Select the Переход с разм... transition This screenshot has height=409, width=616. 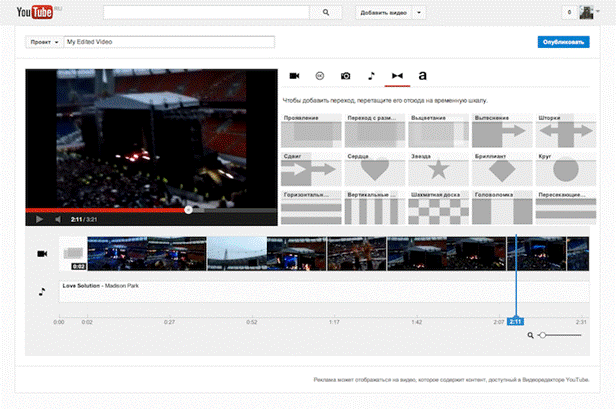(375, 131)
